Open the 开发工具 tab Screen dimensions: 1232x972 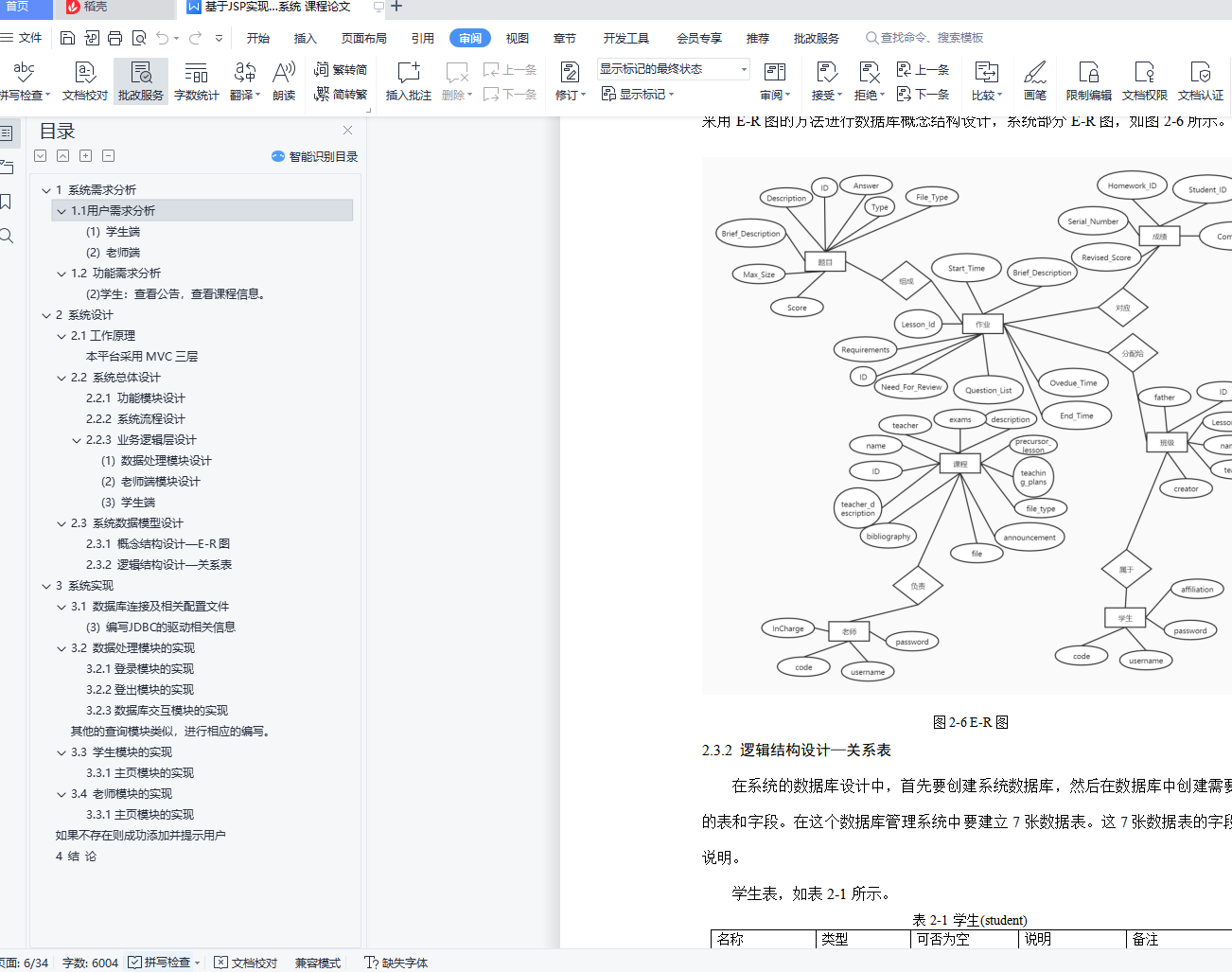point(626,38)
